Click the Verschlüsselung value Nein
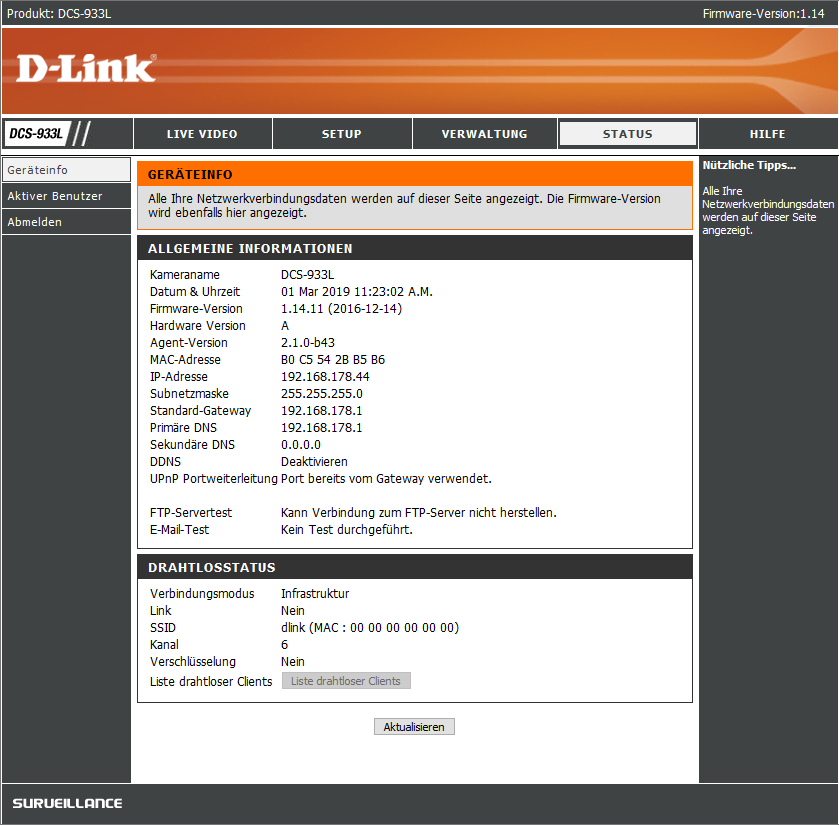Image resolution: width=839 pixels, height=825 pixels. pos(293,662)
